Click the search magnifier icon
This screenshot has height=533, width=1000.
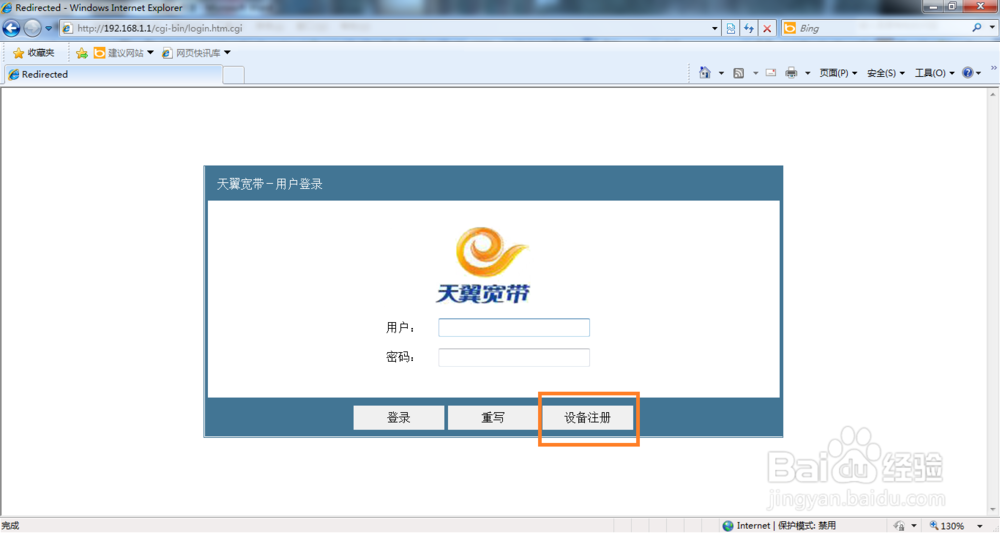pyautogui.click(x=976, y=28)
